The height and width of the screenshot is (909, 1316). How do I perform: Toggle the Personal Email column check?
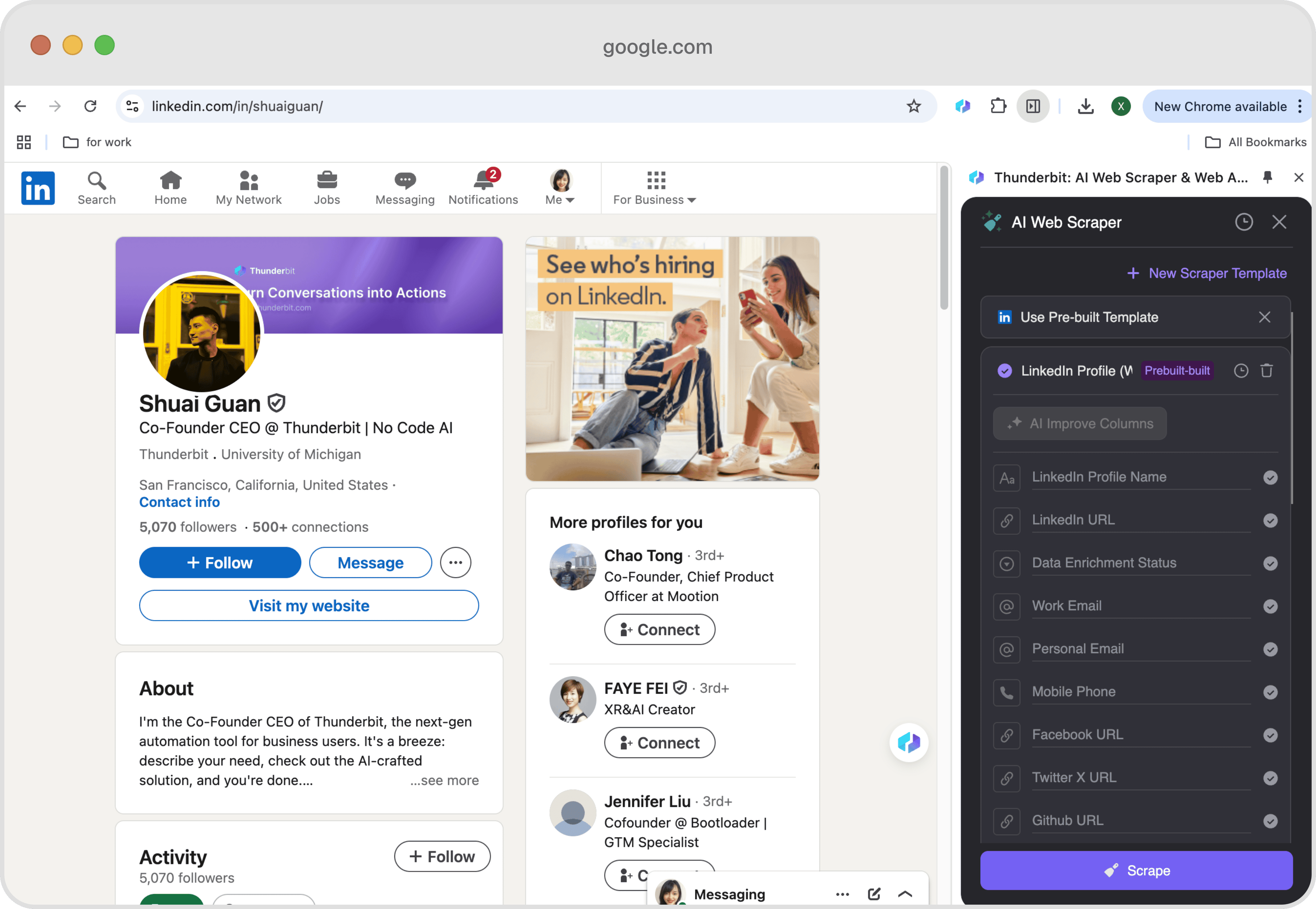coord(1270,649)
